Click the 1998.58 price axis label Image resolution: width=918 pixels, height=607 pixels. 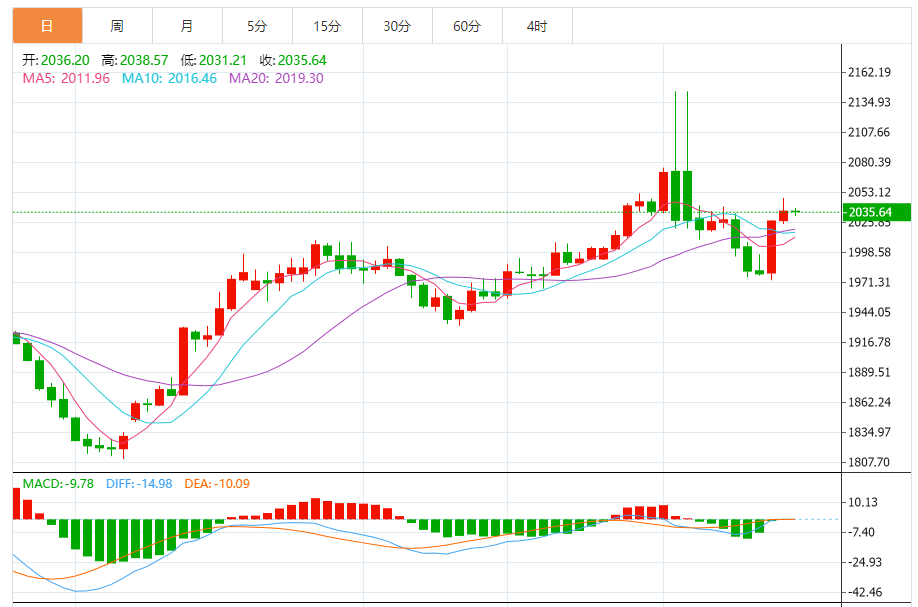(869, 252)
